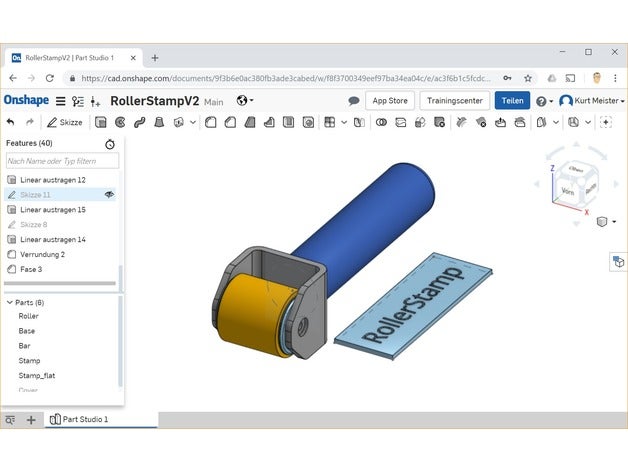Select the Loft tool icon
This screenshot has width=628, height=472.
159,122
